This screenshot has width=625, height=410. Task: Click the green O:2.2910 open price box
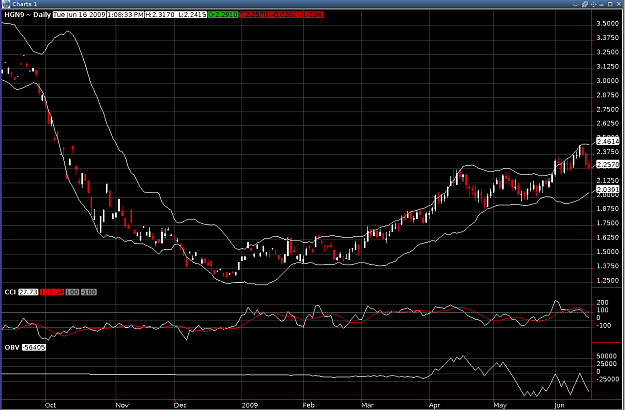click(223, 15)
